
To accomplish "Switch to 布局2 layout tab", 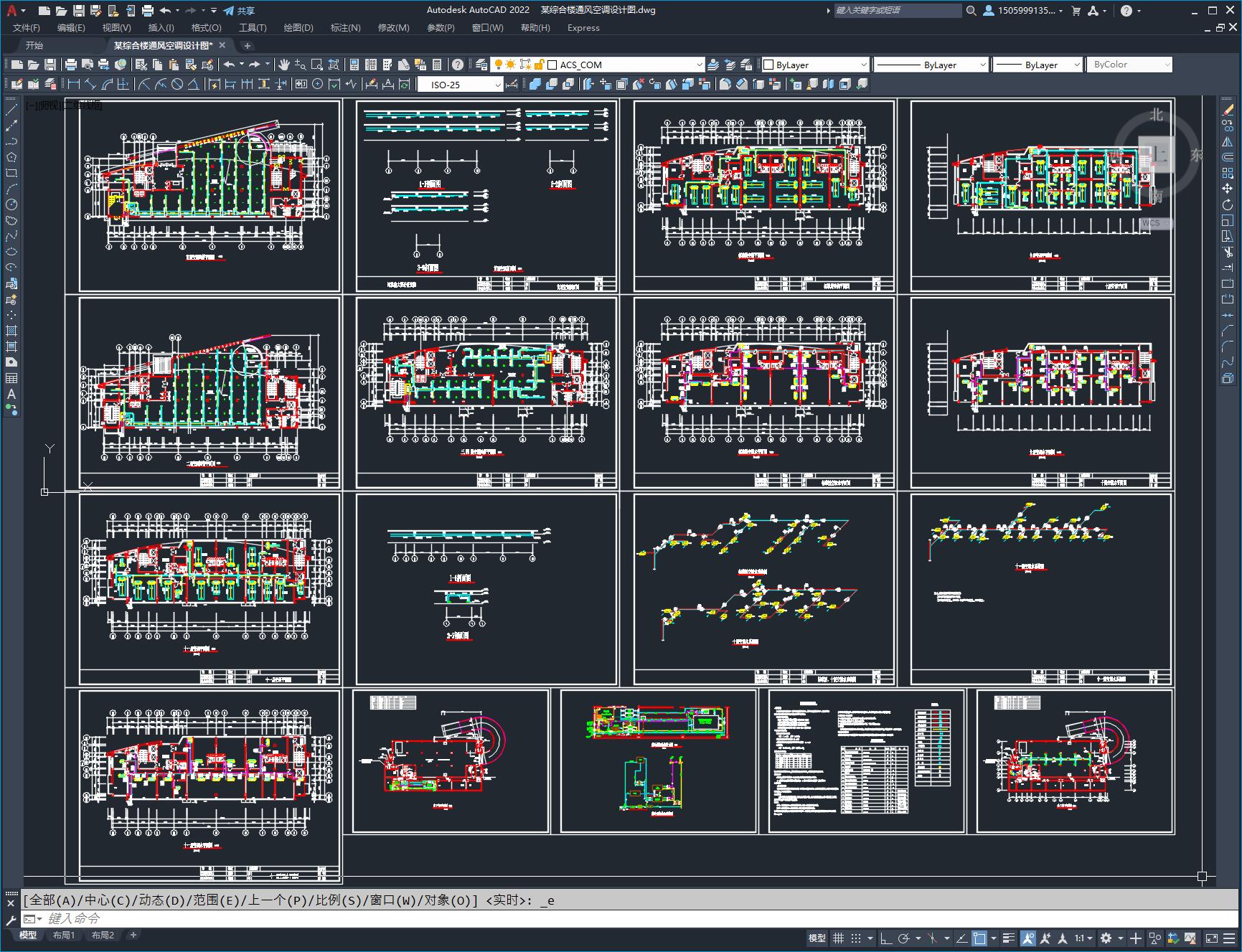I will pyautogui.click(x=103, y=935).
